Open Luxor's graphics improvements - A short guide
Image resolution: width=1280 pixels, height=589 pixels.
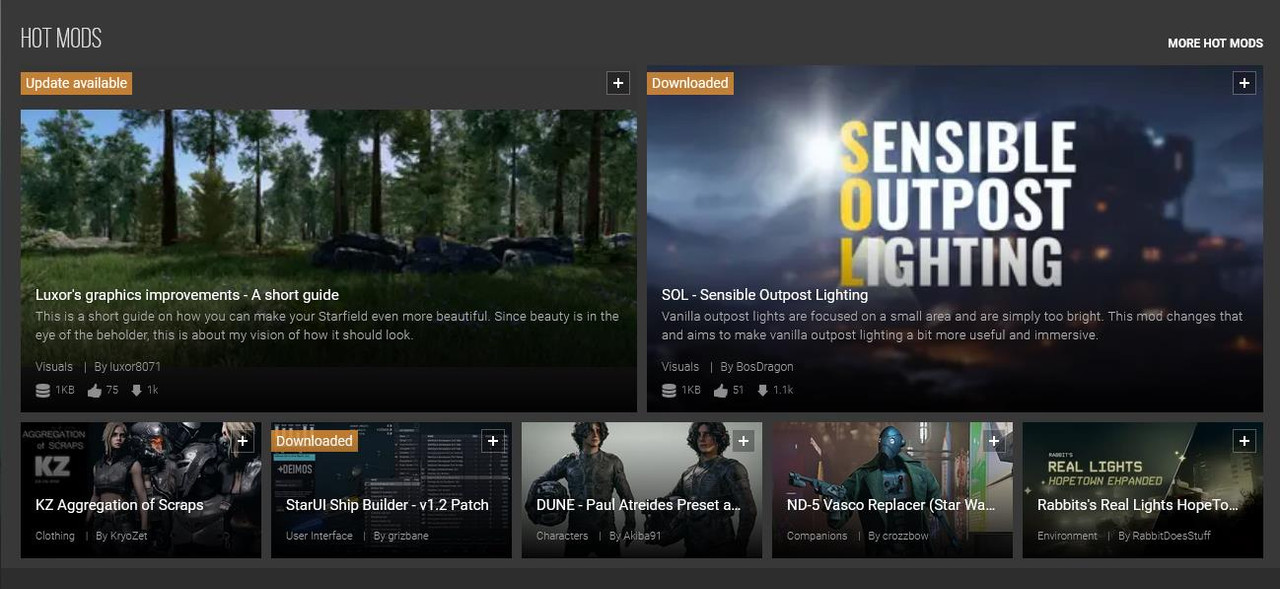click(x=187, y=295)
